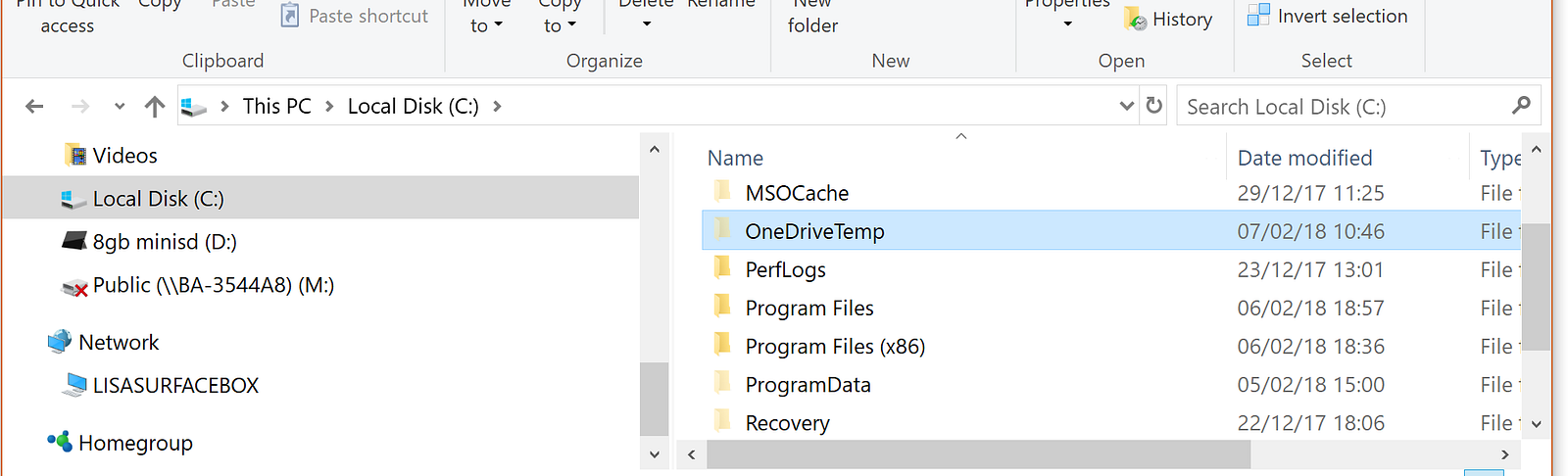
Task: Select the Program Files (x86) folder
Action: 835,347
